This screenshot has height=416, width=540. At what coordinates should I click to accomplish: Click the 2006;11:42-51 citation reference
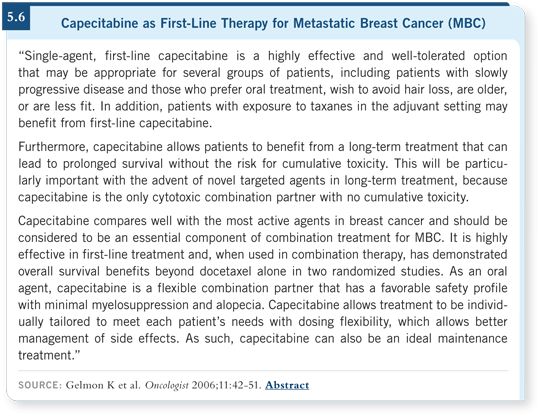tap(226, 385)
